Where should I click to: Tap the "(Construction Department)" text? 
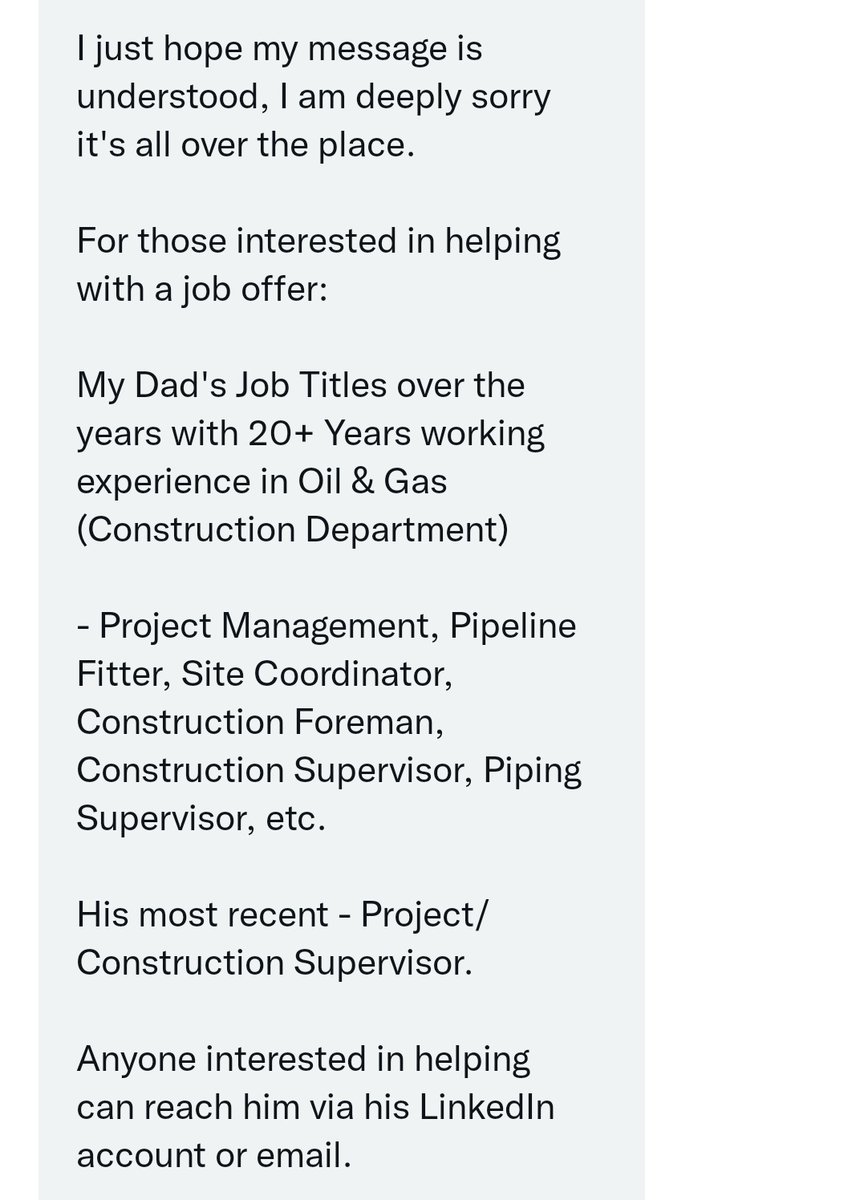click(293, 529)
